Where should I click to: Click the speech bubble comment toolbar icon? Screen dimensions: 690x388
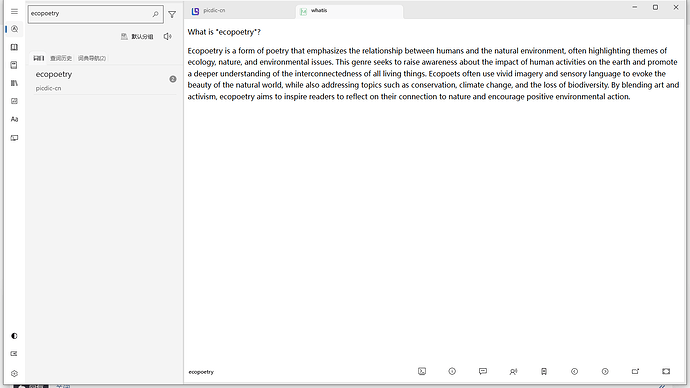(483, 371)
